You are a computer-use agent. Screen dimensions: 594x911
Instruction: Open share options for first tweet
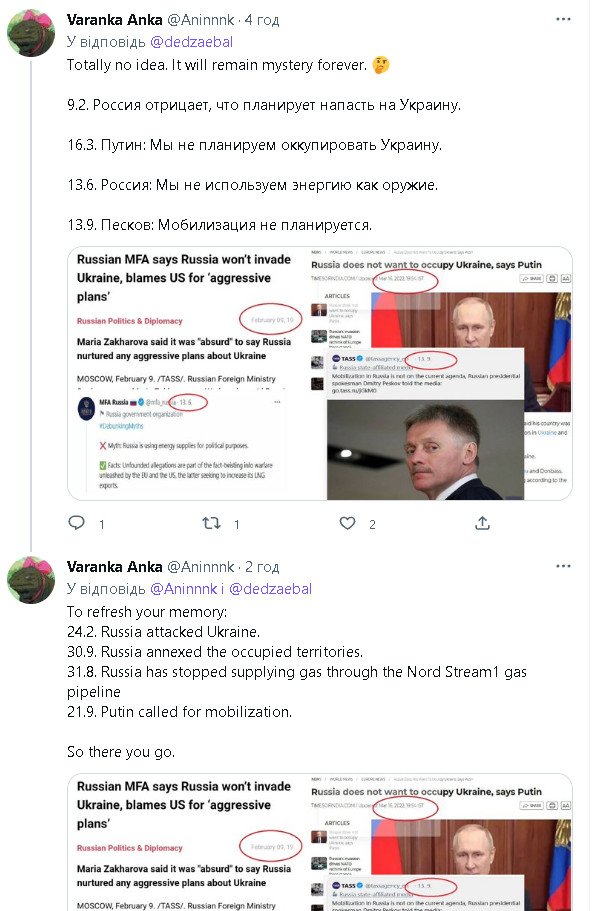(x=482, y=523)
